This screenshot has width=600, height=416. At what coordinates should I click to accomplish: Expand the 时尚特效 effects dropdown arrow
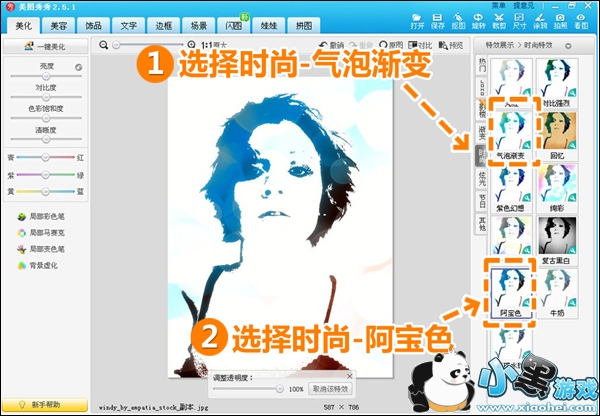568,46
